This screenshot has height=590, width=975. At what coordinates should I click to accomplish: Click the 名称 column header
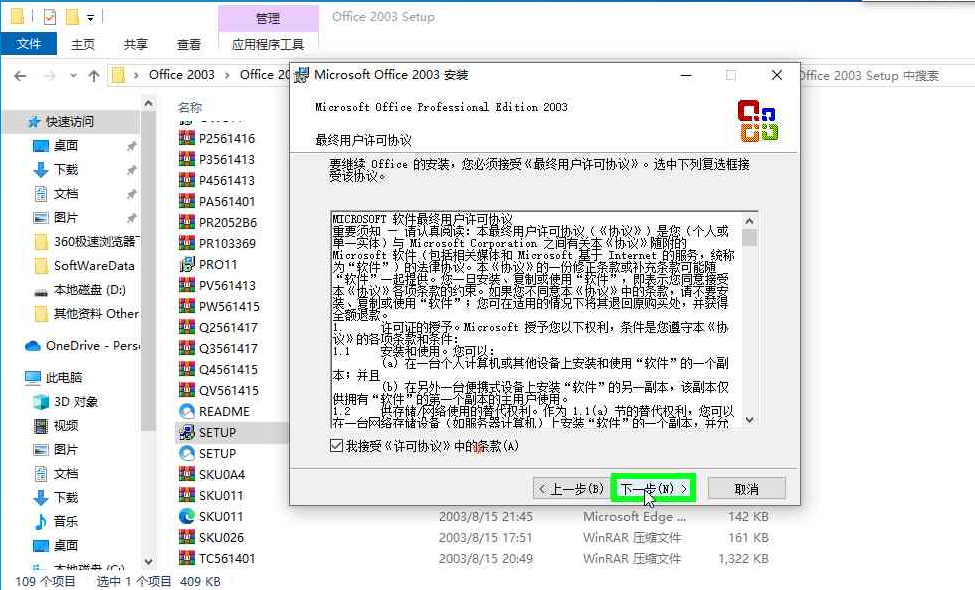[x=190, y=107]
